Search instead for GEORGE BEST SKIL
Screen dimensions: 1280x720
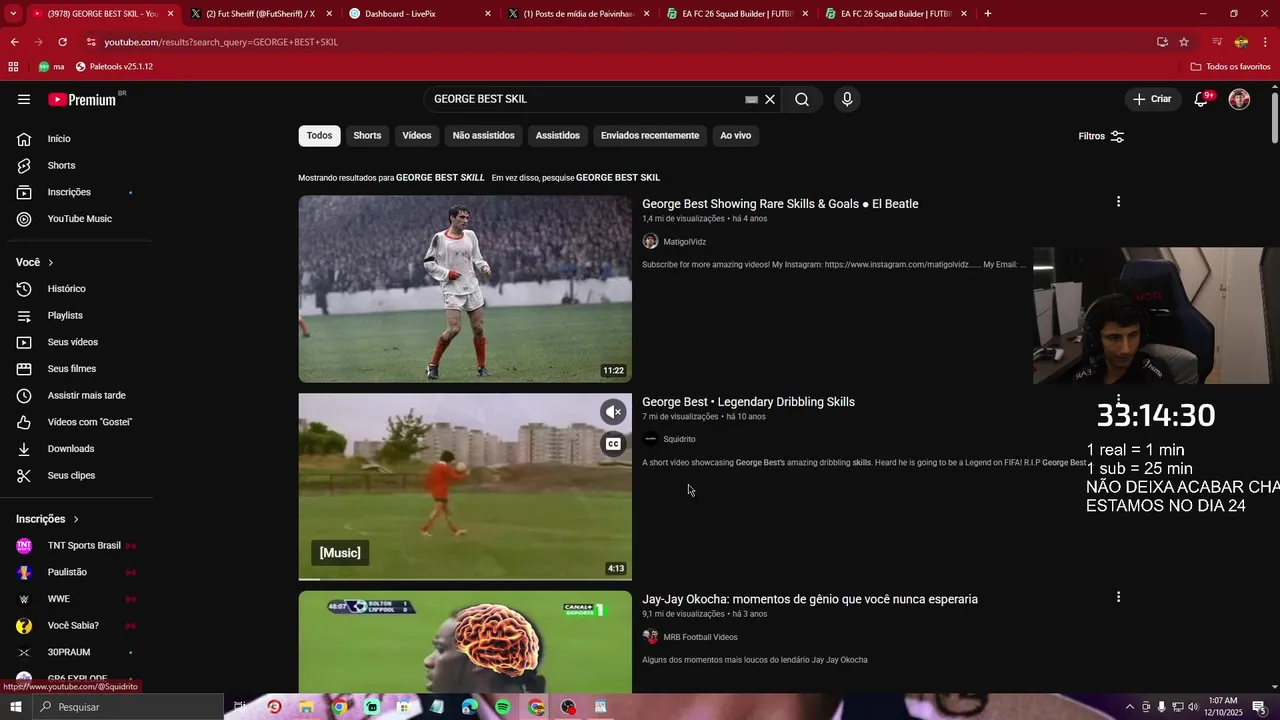618,178
